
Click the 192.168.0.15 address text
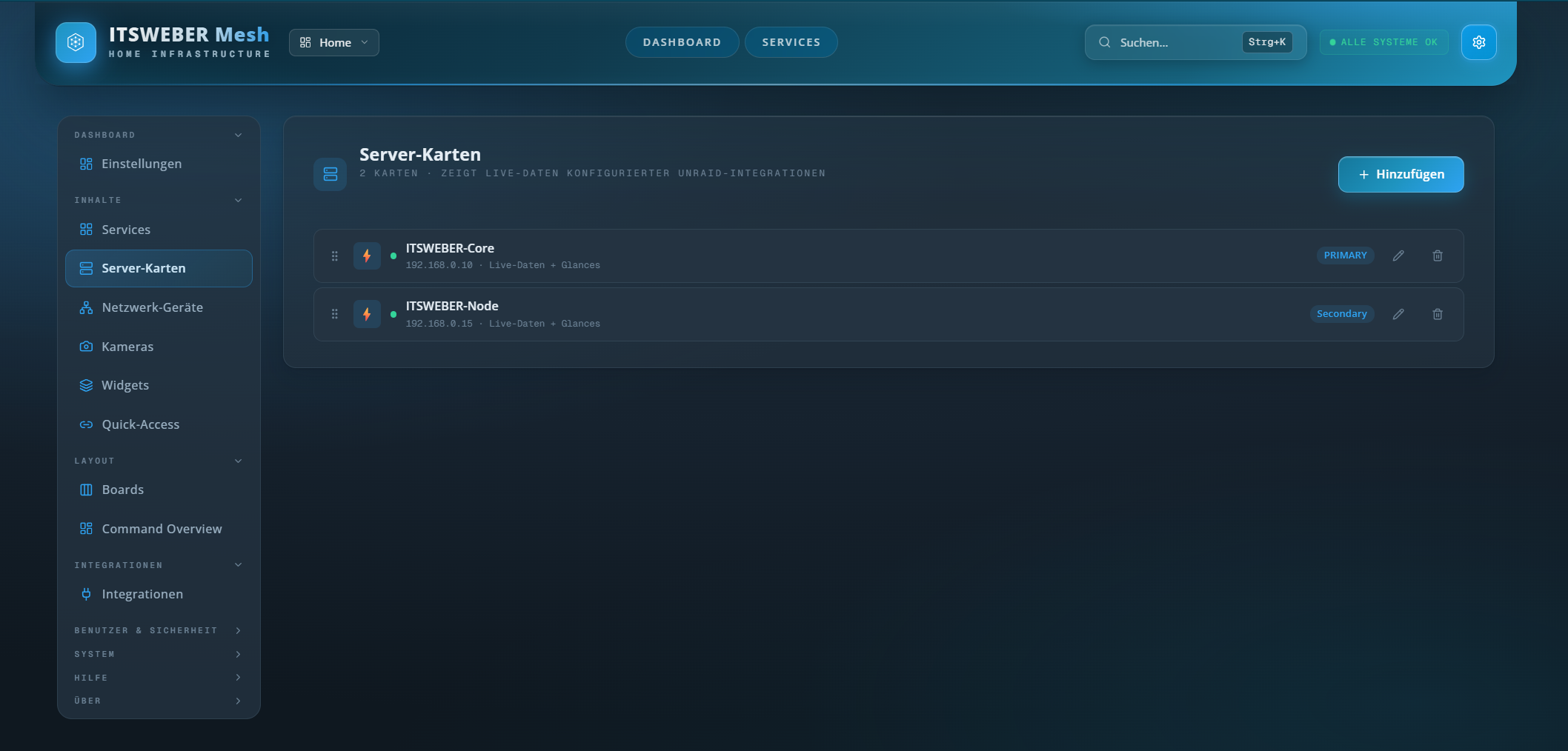pyautogui.click(x=439, y=324)
